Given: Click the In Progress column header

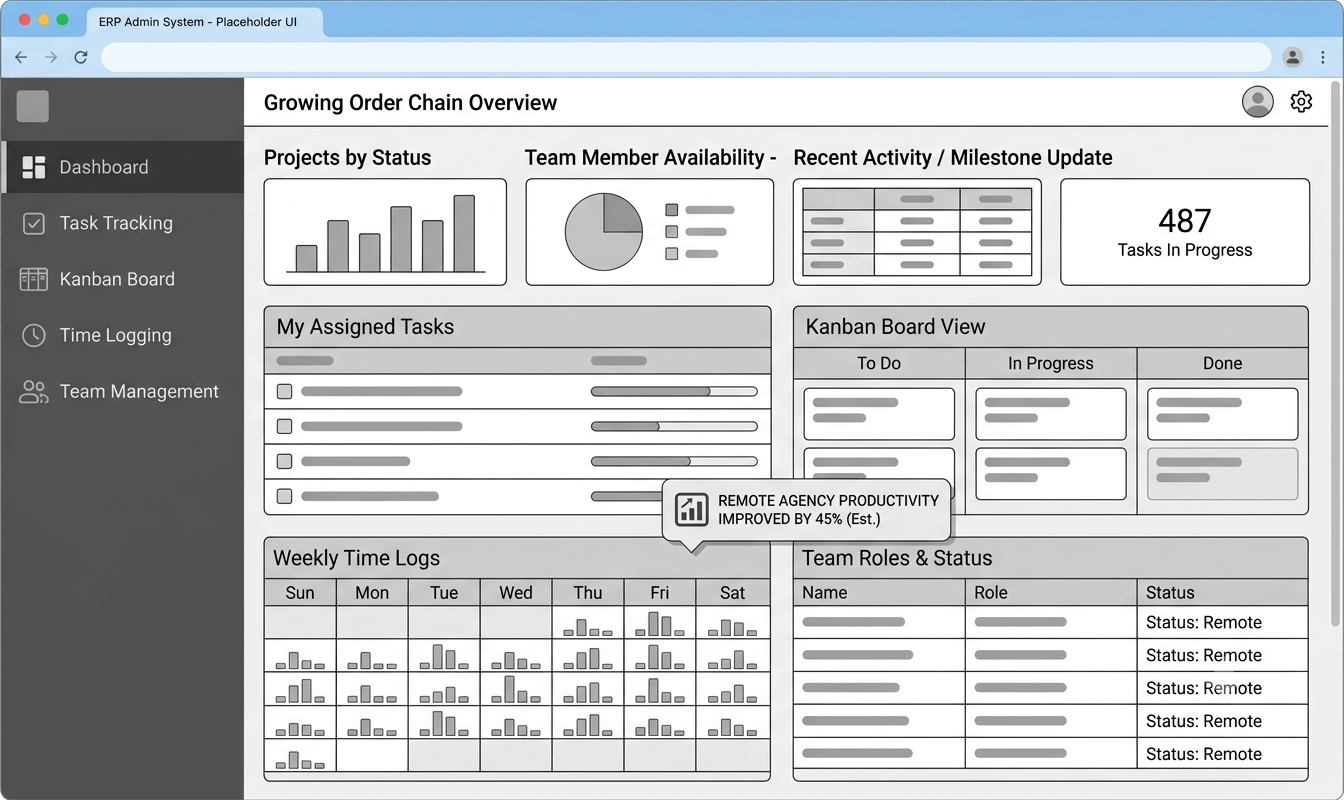Looking at the screenshot, I should pos(1051,363).
